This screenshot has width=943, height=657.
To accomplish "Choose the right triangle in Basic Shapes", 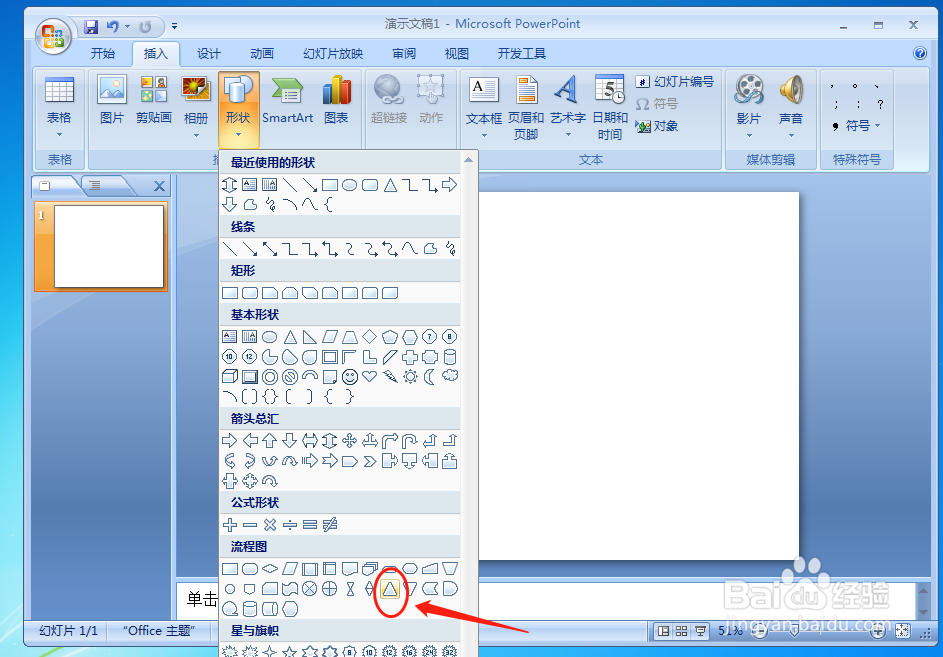I will (310, 337).
